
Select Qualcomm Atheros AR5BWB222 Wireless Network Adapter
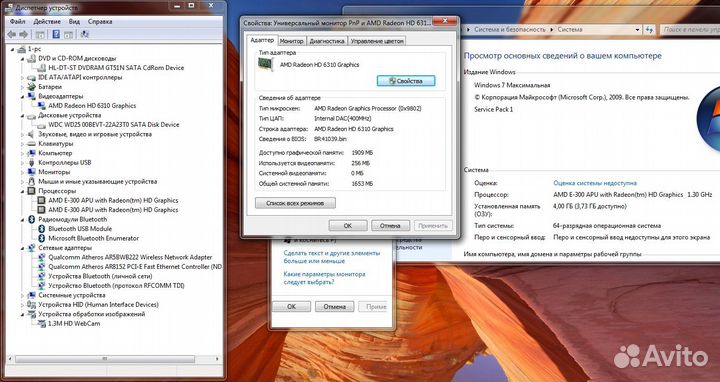tap(130, 257)
